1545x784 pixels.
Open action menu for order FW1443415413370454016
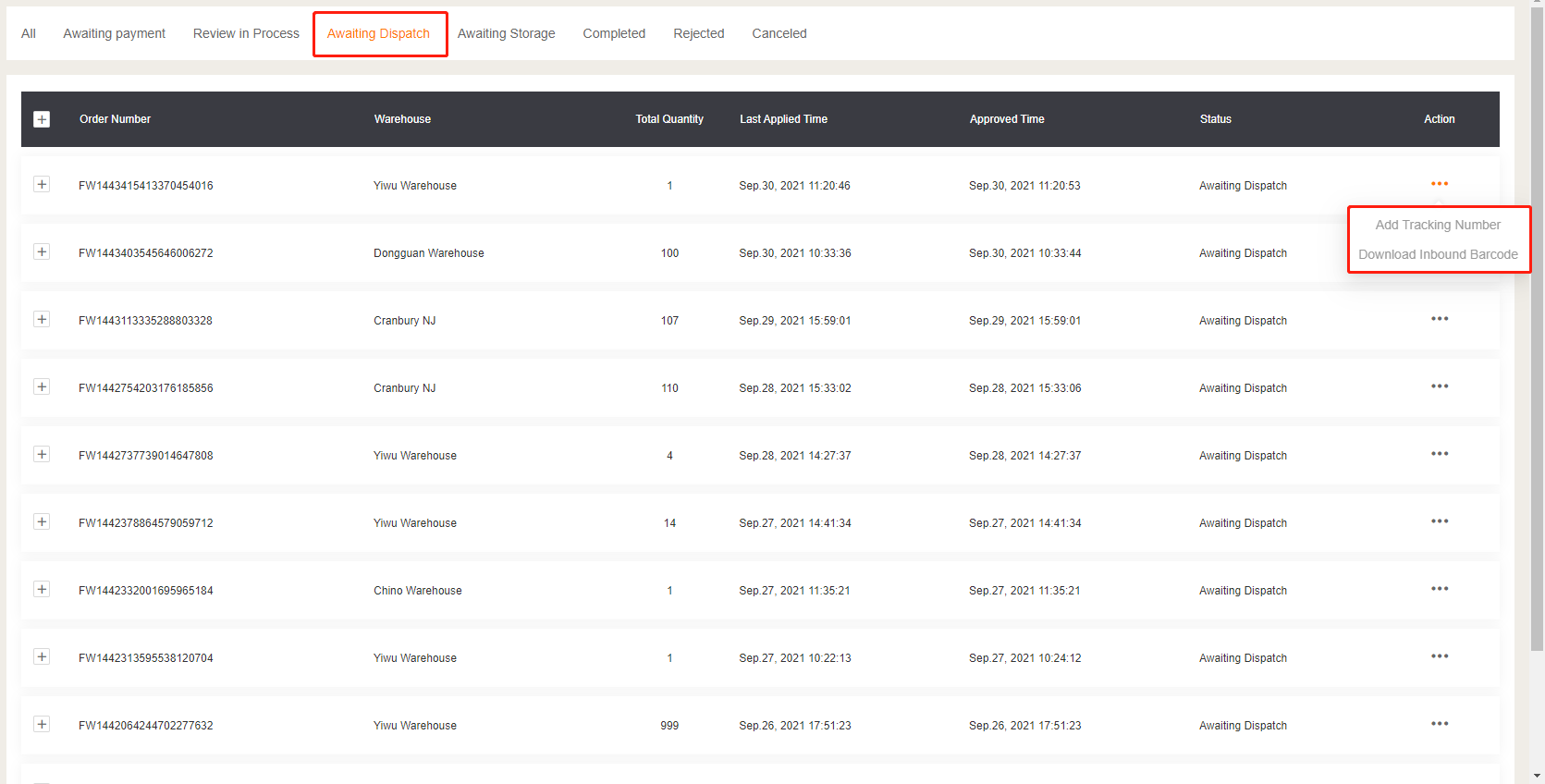[1439, 184]
